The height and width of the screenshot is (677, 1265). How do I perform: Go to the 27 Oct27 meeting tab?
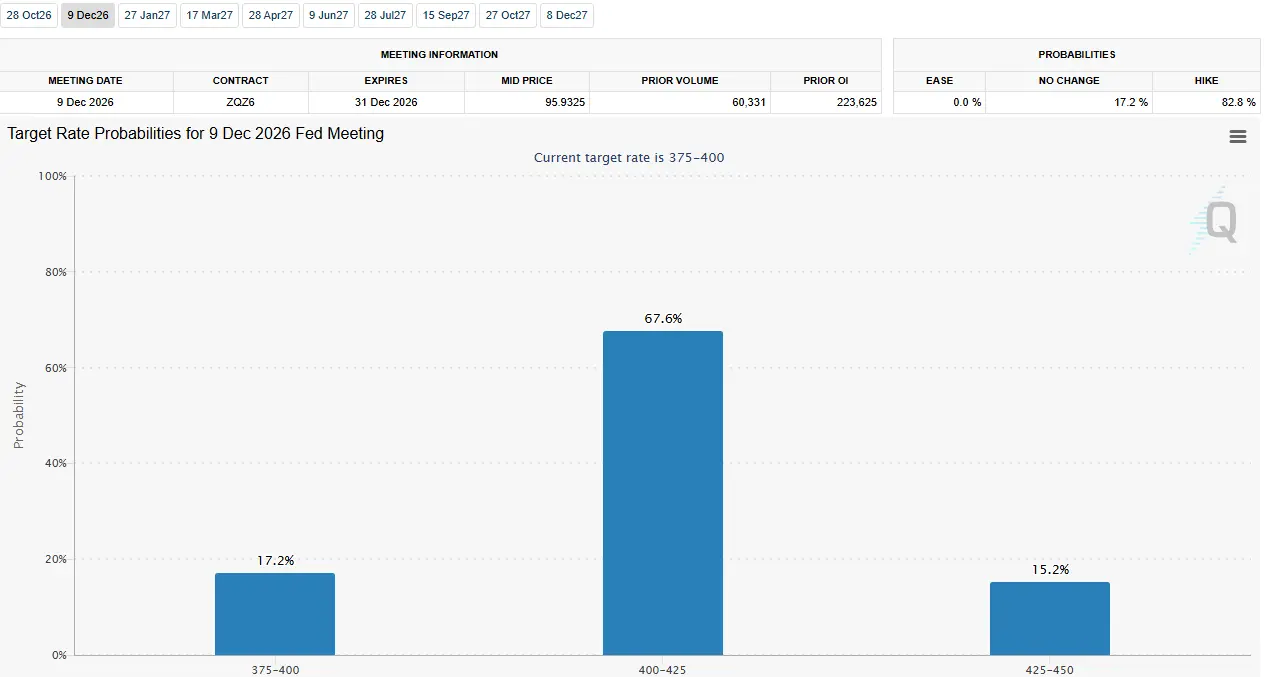pyautogui.click(x=508, y=15)
